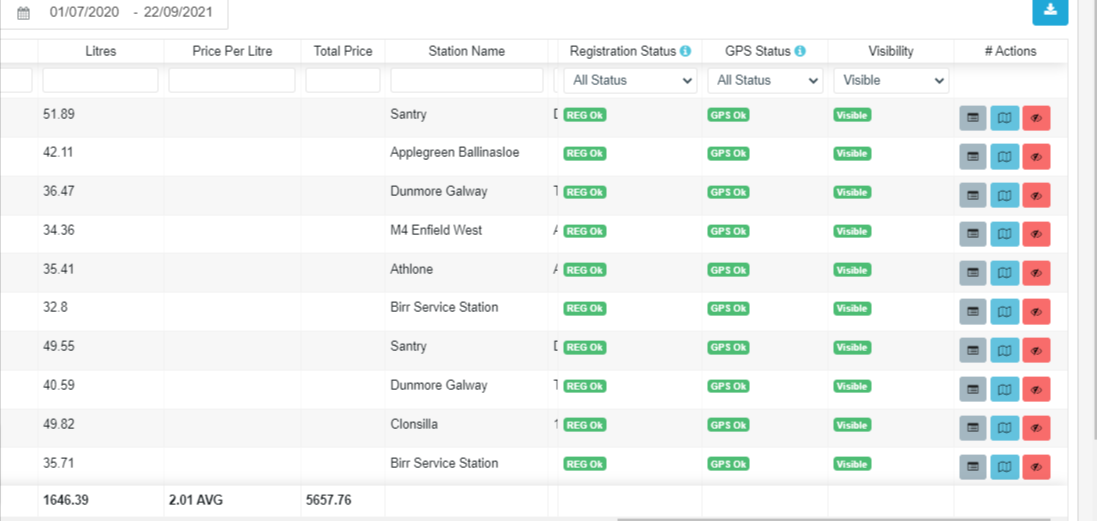The image size is (1097, 521).
Task: Open map for Applegreen Ballinasloe row
Action: tap(1005, 157)
